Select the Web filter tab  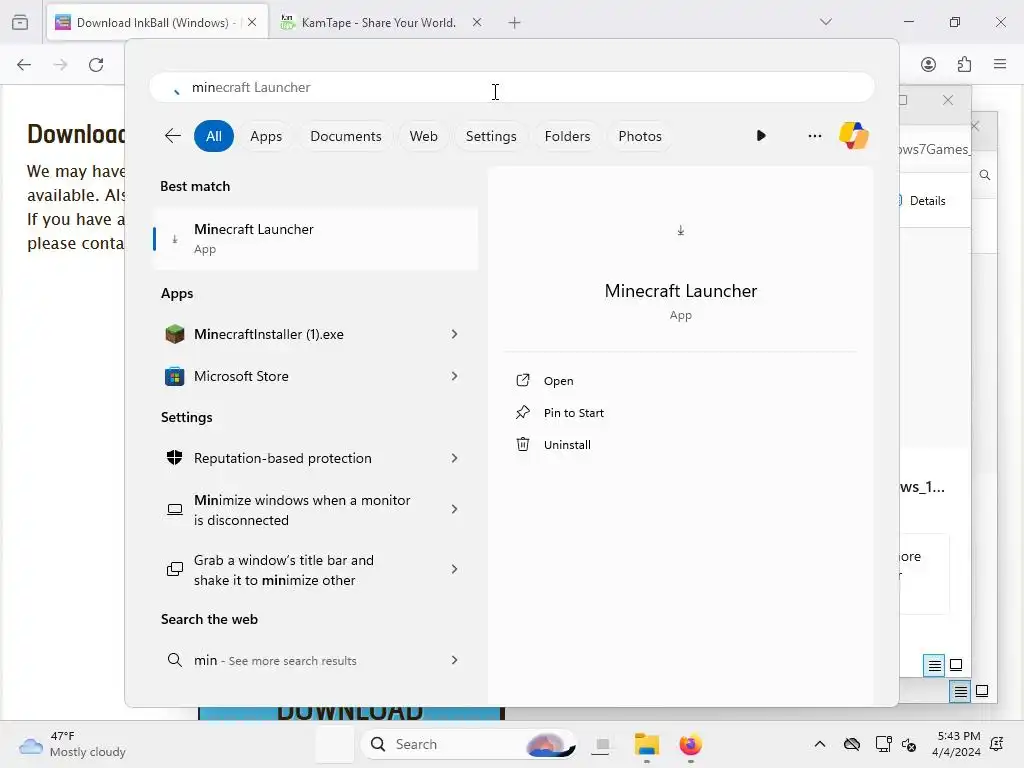(x=423, y=136)
